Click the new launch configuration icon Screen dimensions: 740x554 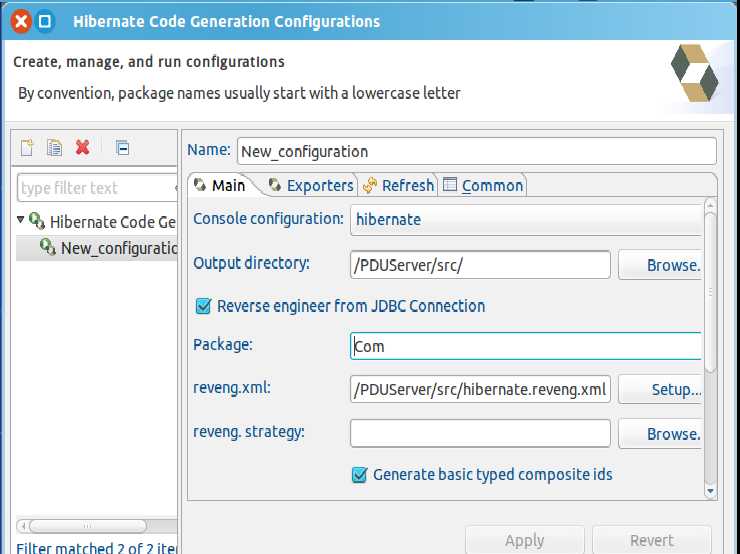pos(27,148)
